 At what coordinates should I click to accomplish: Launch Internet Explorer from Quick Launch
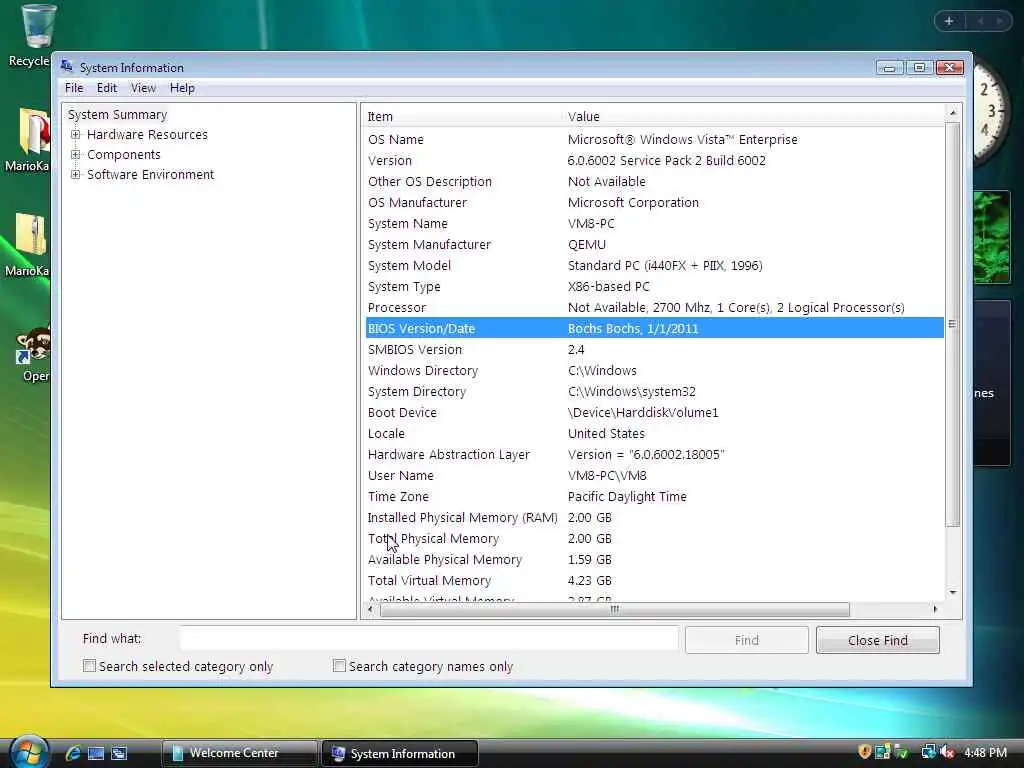coord(72,753)
